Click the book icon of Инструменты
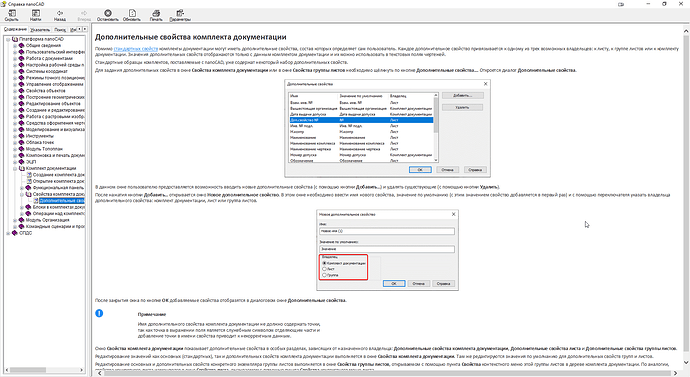 [x=22, y=136]
